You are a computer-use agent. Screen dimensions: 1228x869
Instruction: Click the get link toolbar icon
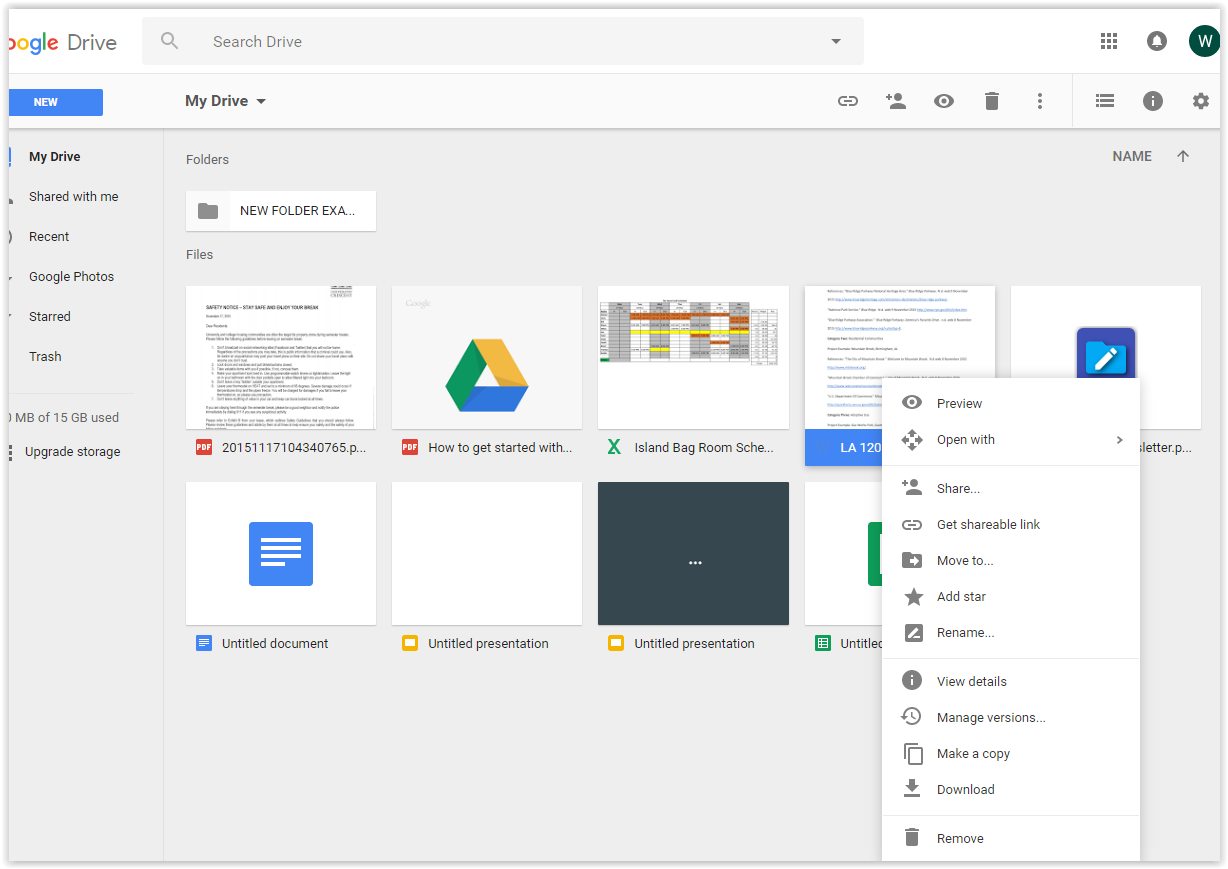click(848, 101)
